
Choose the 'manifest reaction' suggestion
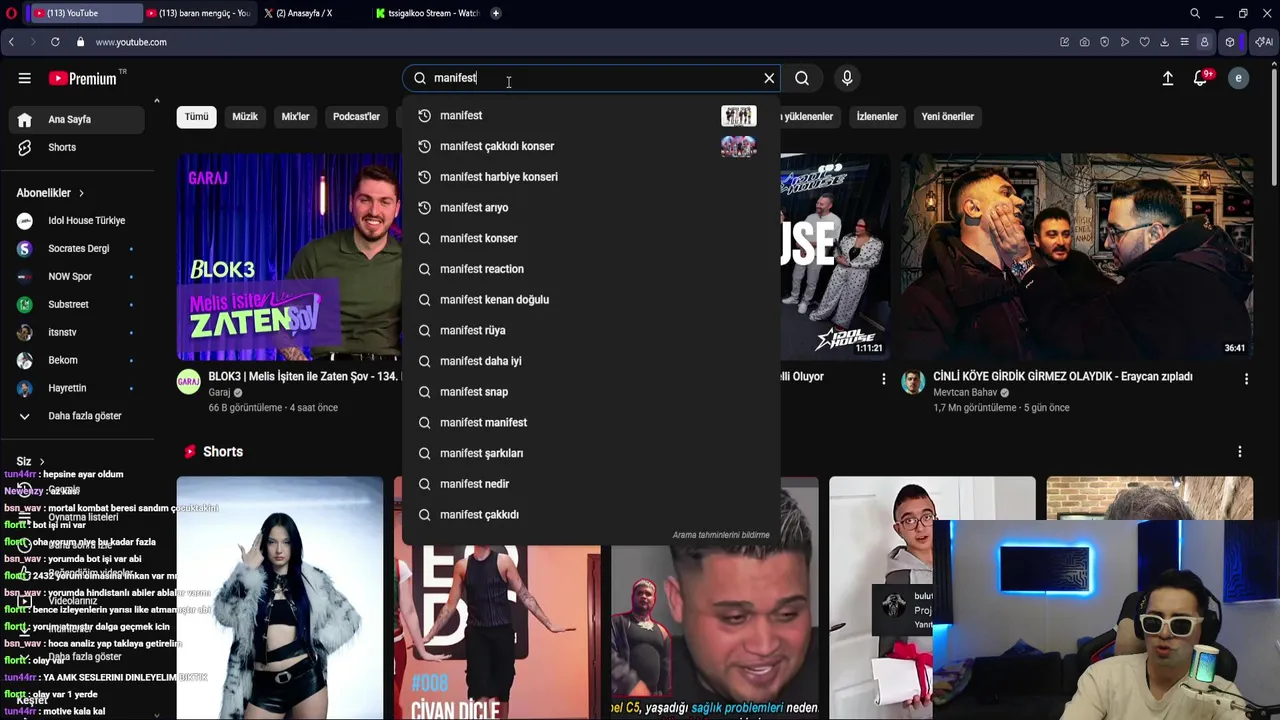tap(591, 269)
